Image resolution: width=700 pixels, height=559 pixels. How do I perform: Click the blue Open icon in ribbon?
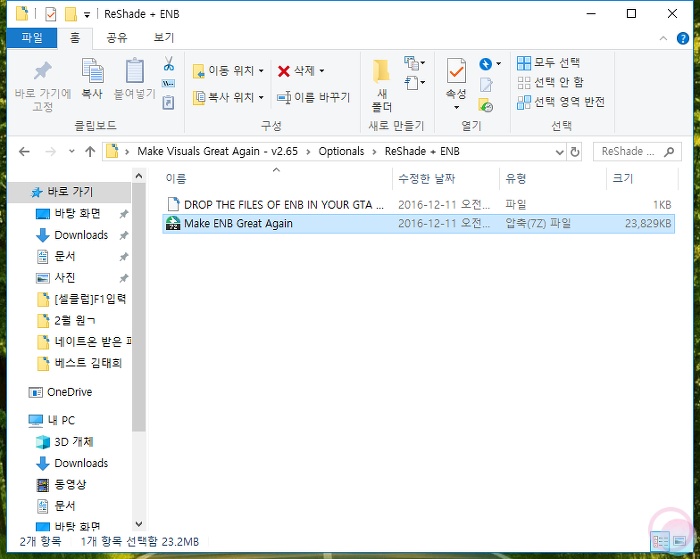click(x=485, y=64)
